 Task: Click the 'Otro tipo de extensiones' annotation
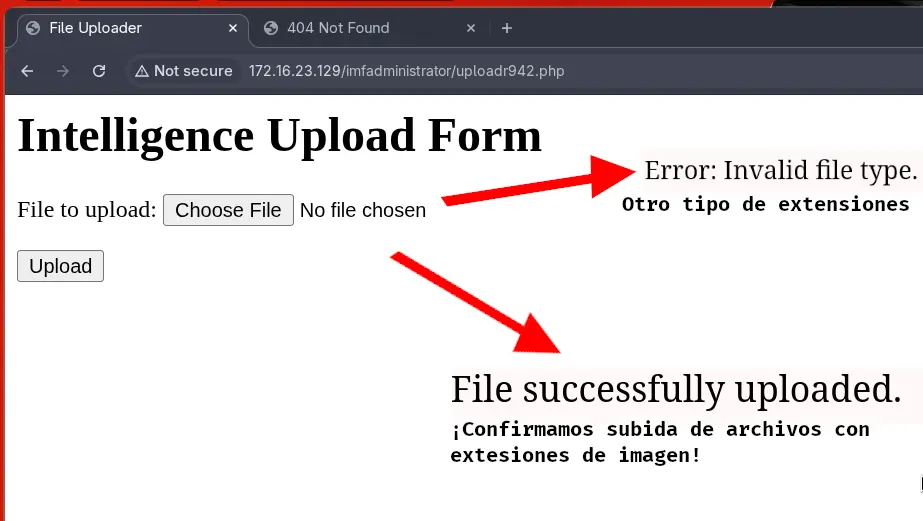765,204
